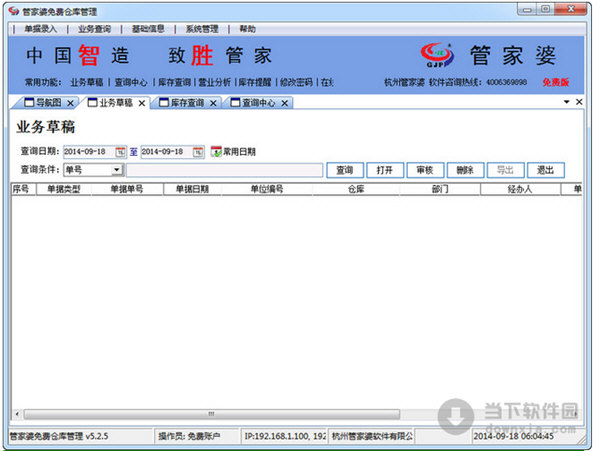Image resolution: width=600 pixels, height=451 pixels.
Task: Sort by the 单据日期 column header
Action: point(192,189)
